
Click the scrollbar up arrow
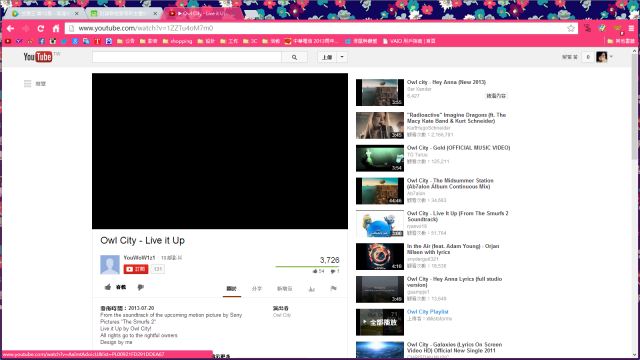click(x=634, y=51)
